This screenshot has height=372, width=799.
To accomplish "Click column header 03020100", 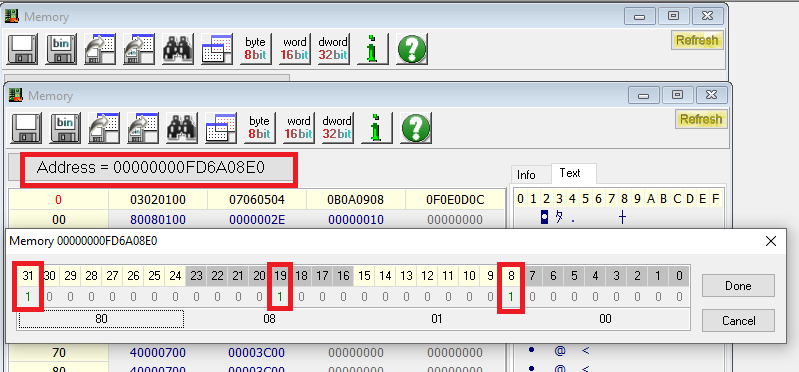I will [x=157, y=199].
